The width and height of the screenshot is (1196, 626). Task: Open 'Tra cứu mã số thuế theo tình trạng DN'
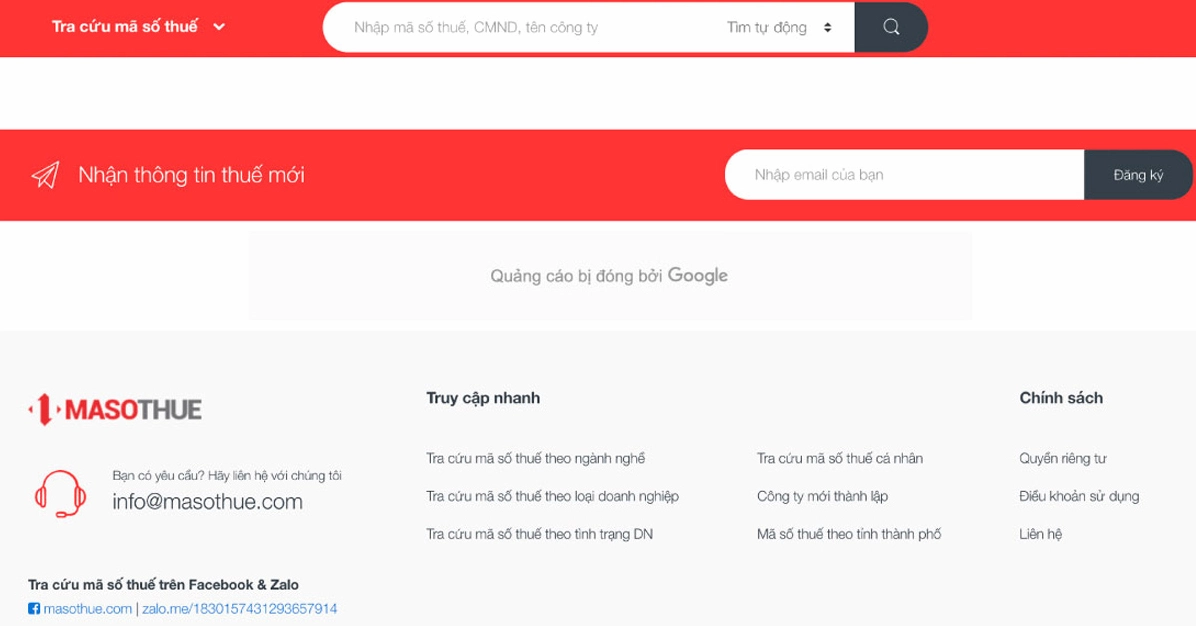[x=539, y=534]
